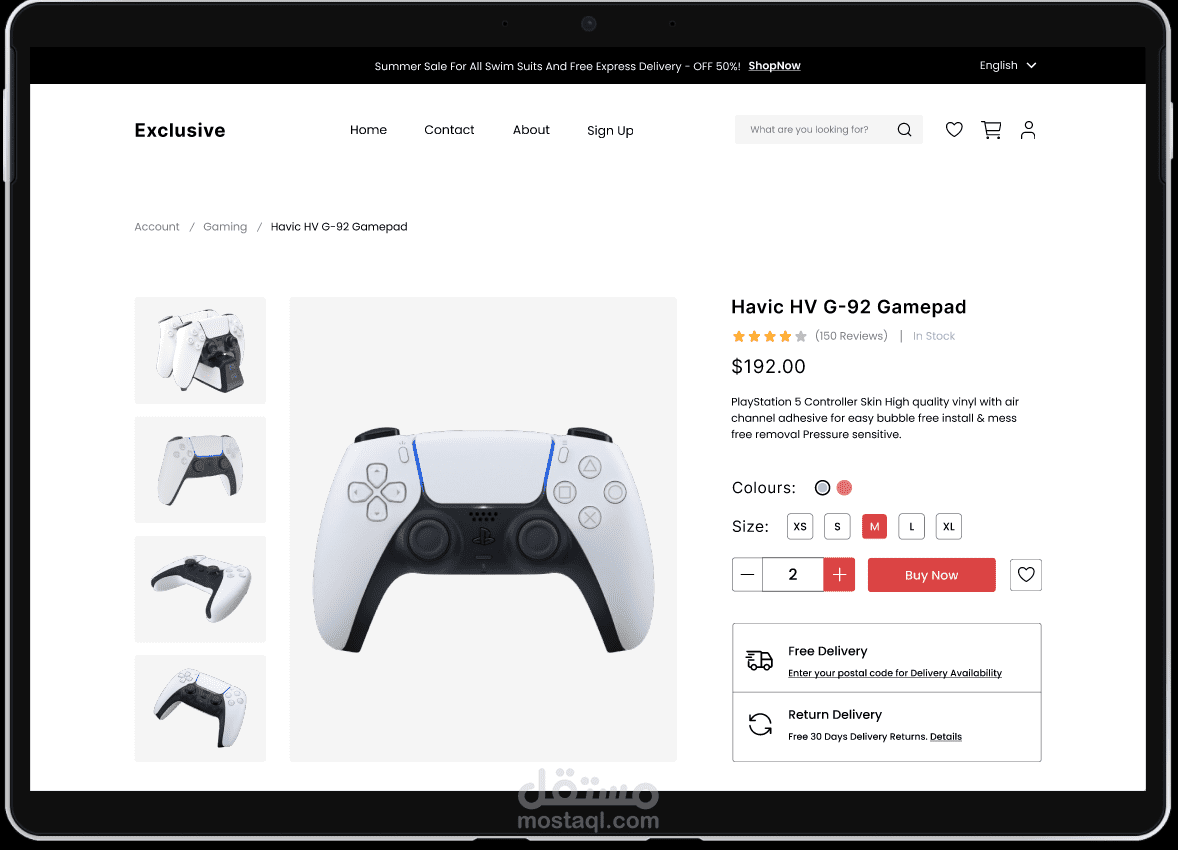Increase quantity with the plus button
The image size is (1178, 850).
[839, 575]
